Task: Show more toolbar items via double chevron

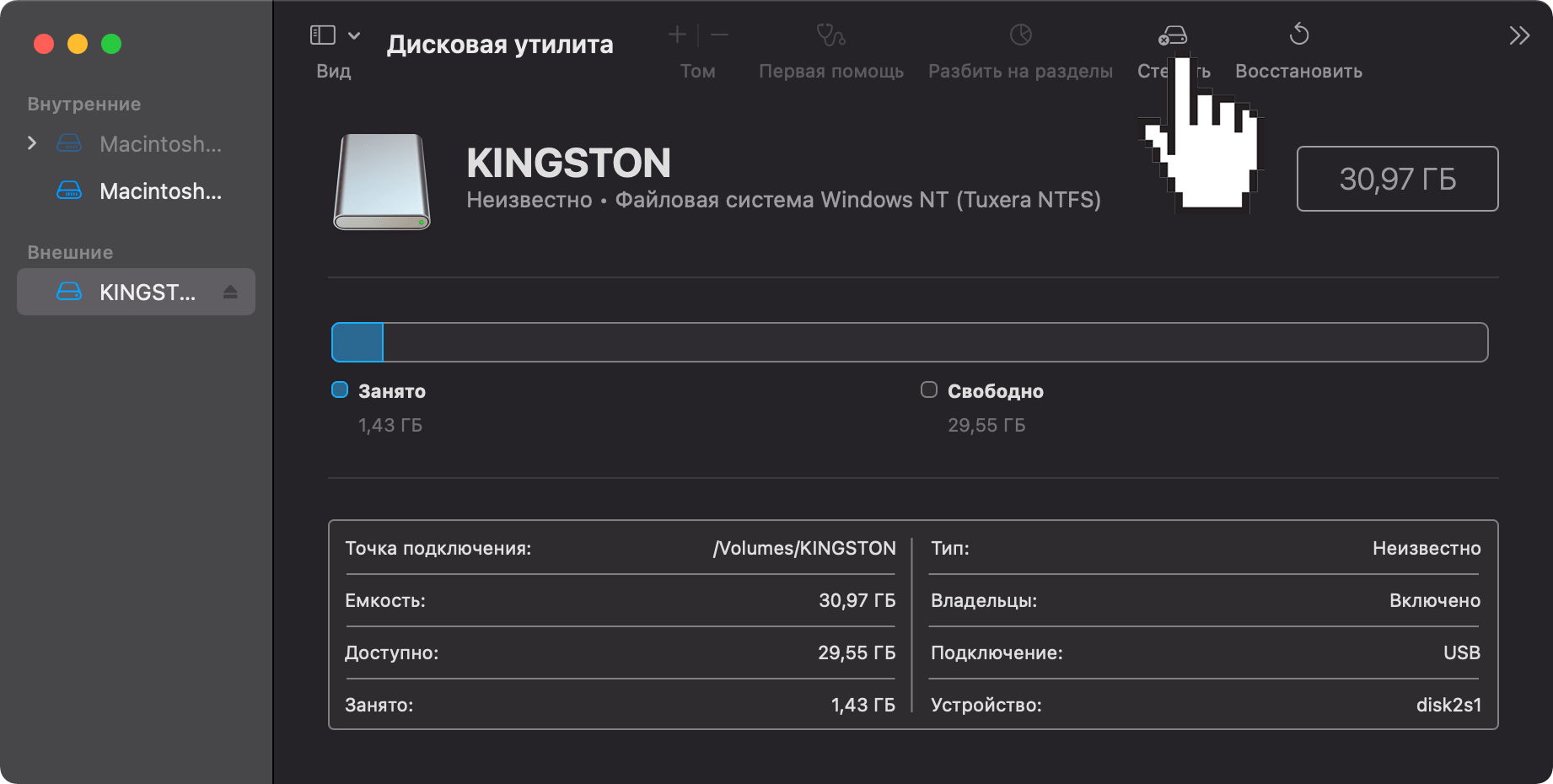Action: 1518,35
